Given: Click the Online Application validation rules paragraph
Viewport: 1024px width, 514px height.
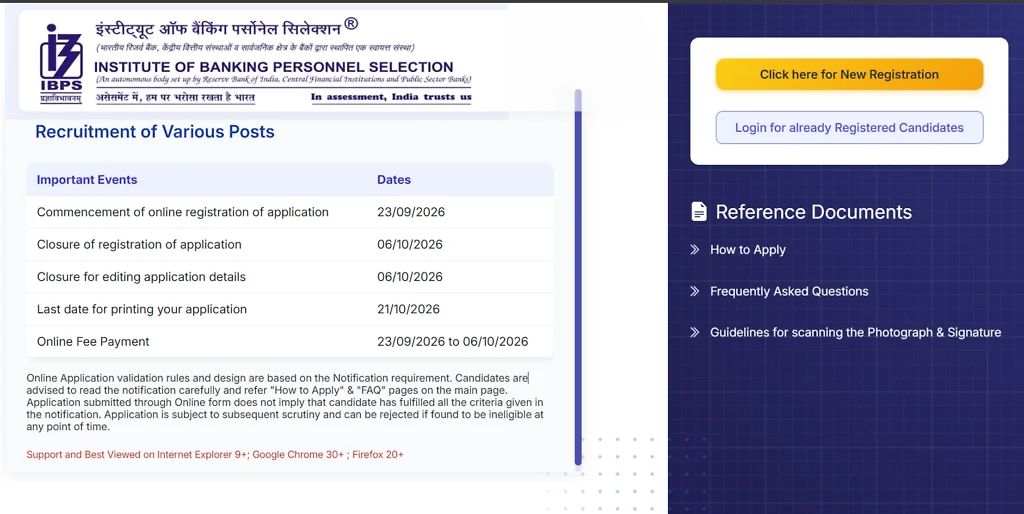Looking at the screenshot, I should tap(285, 402).
